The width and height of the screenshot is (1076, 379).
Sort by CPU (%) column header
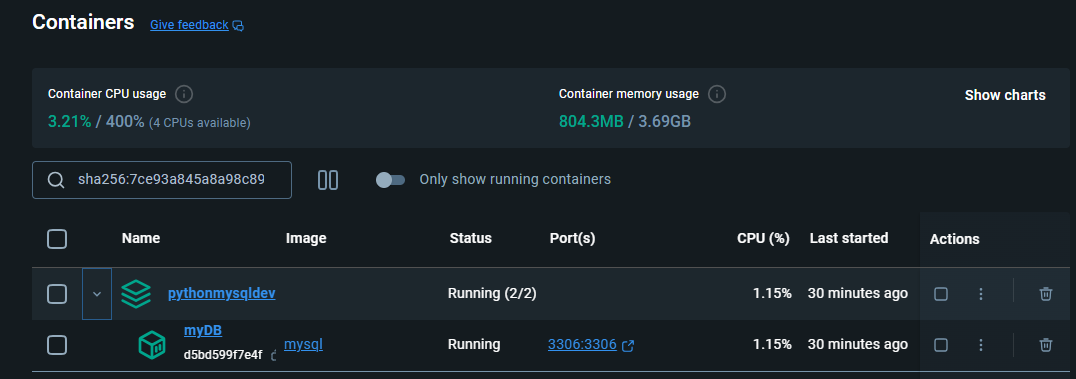tap(763, 239)
